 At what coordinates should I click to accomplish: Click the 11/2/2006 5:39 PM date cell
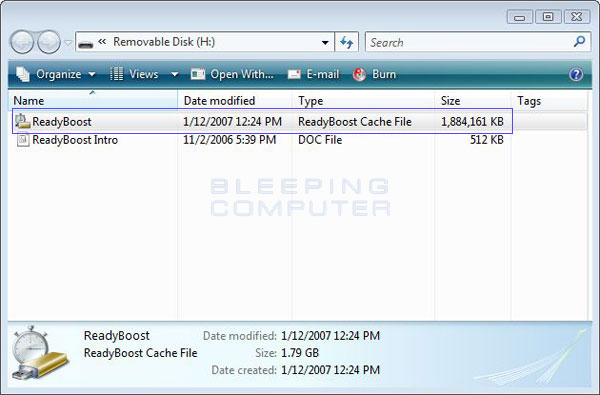pos(230,140)
